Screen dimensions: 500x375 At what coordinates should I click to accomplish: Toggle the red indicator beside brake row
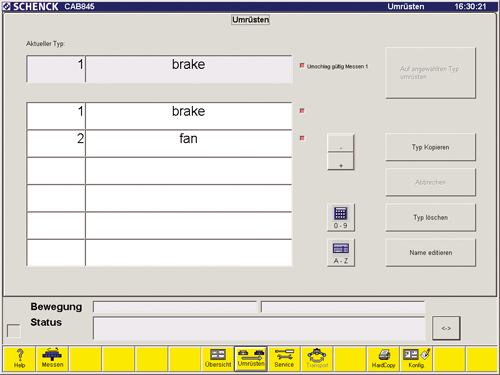pyautogui.click(x=302, y=111)
